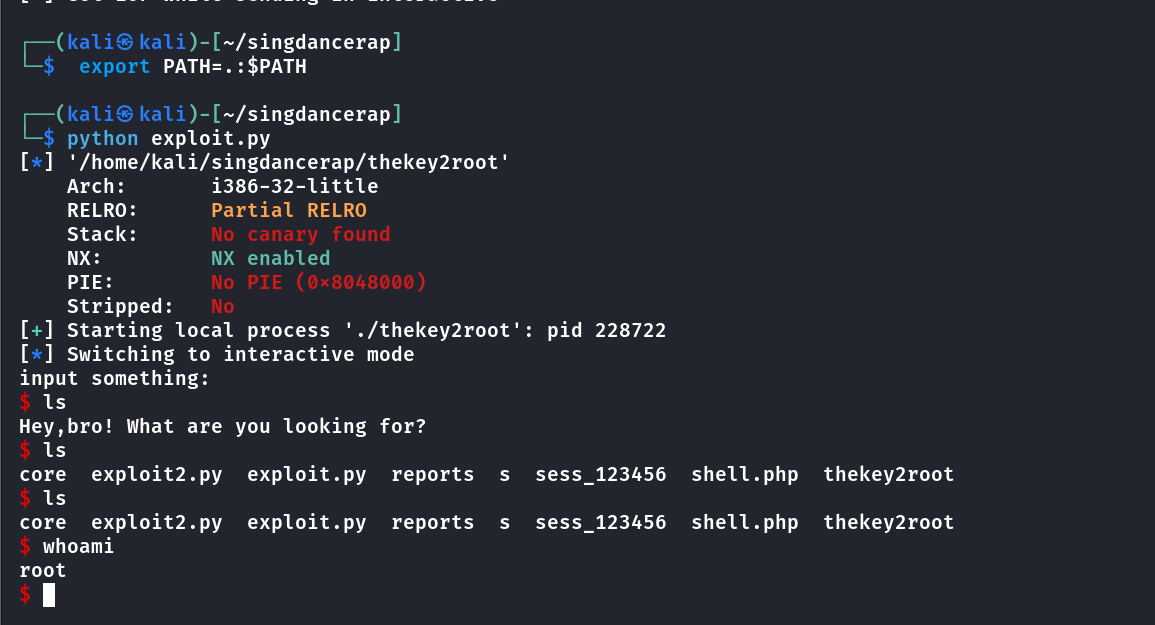Click the 'root' output line

click(x=43, y=570)
